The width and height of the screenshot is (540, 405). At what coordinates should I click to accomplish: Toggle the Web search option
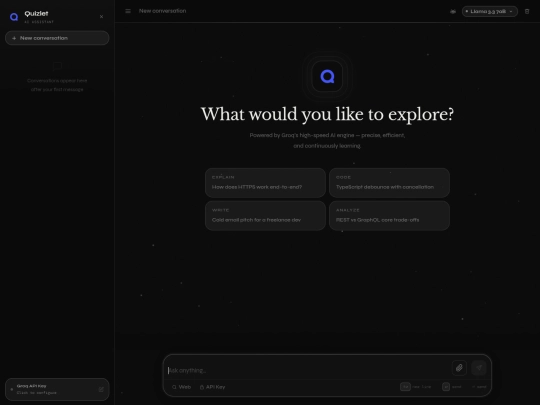(181, 387)
